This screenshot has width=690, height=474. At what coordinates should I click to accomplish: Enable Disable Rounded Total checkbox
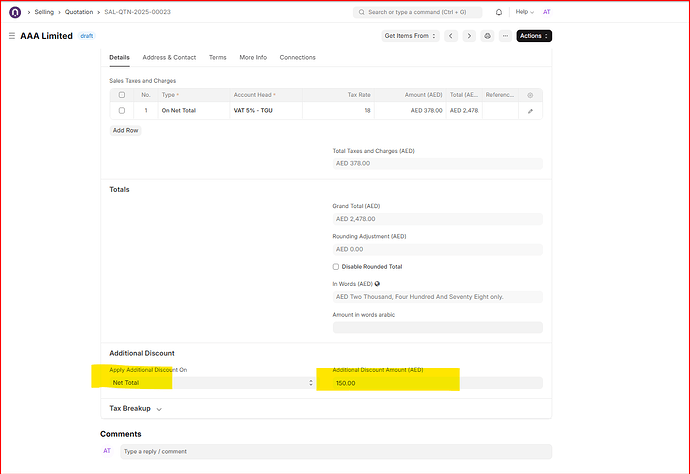tap(336, 267)
